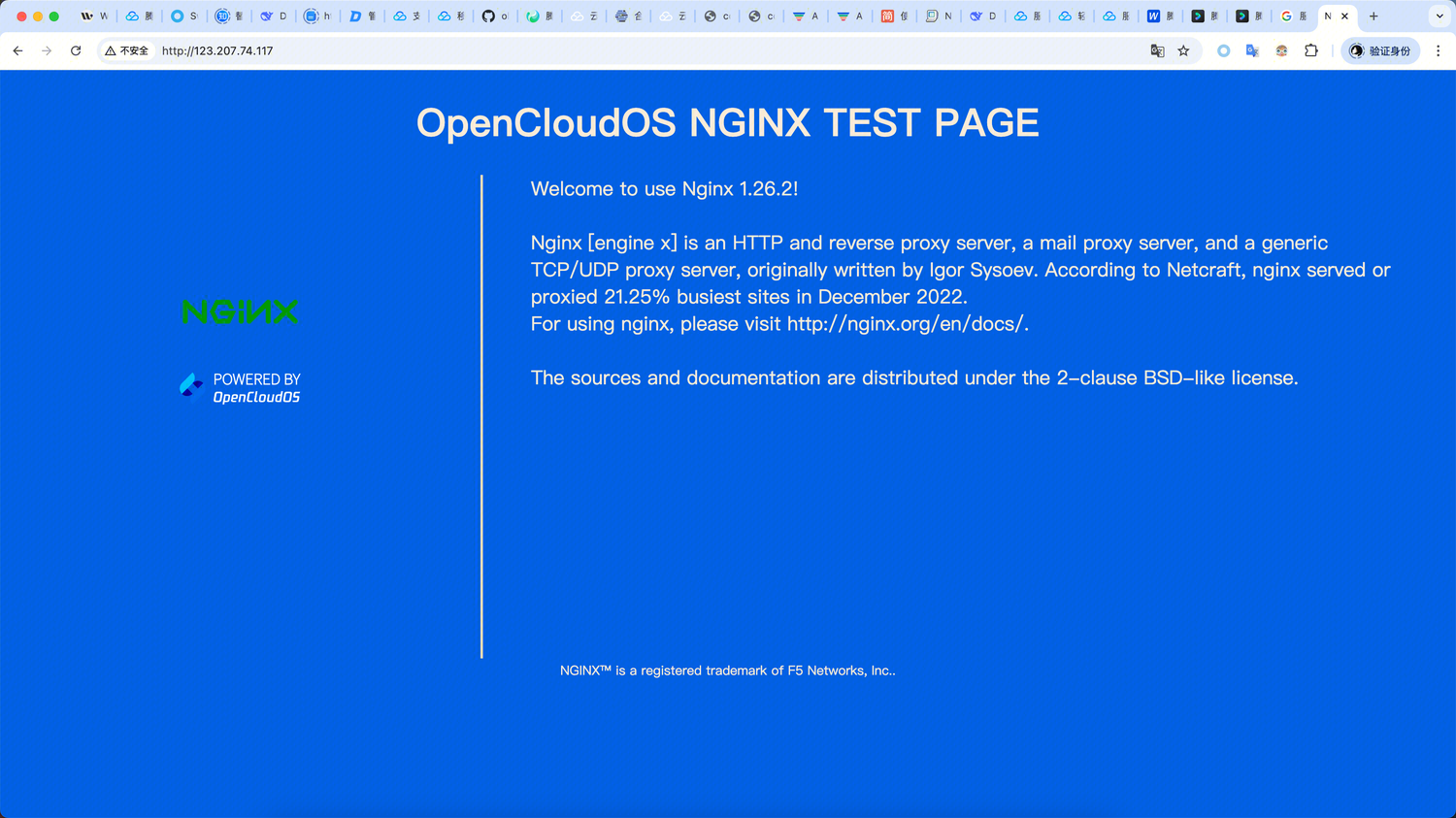Open a new tab with the plus button
This screenshot has height=818, width=1456.
point(1373,16)
